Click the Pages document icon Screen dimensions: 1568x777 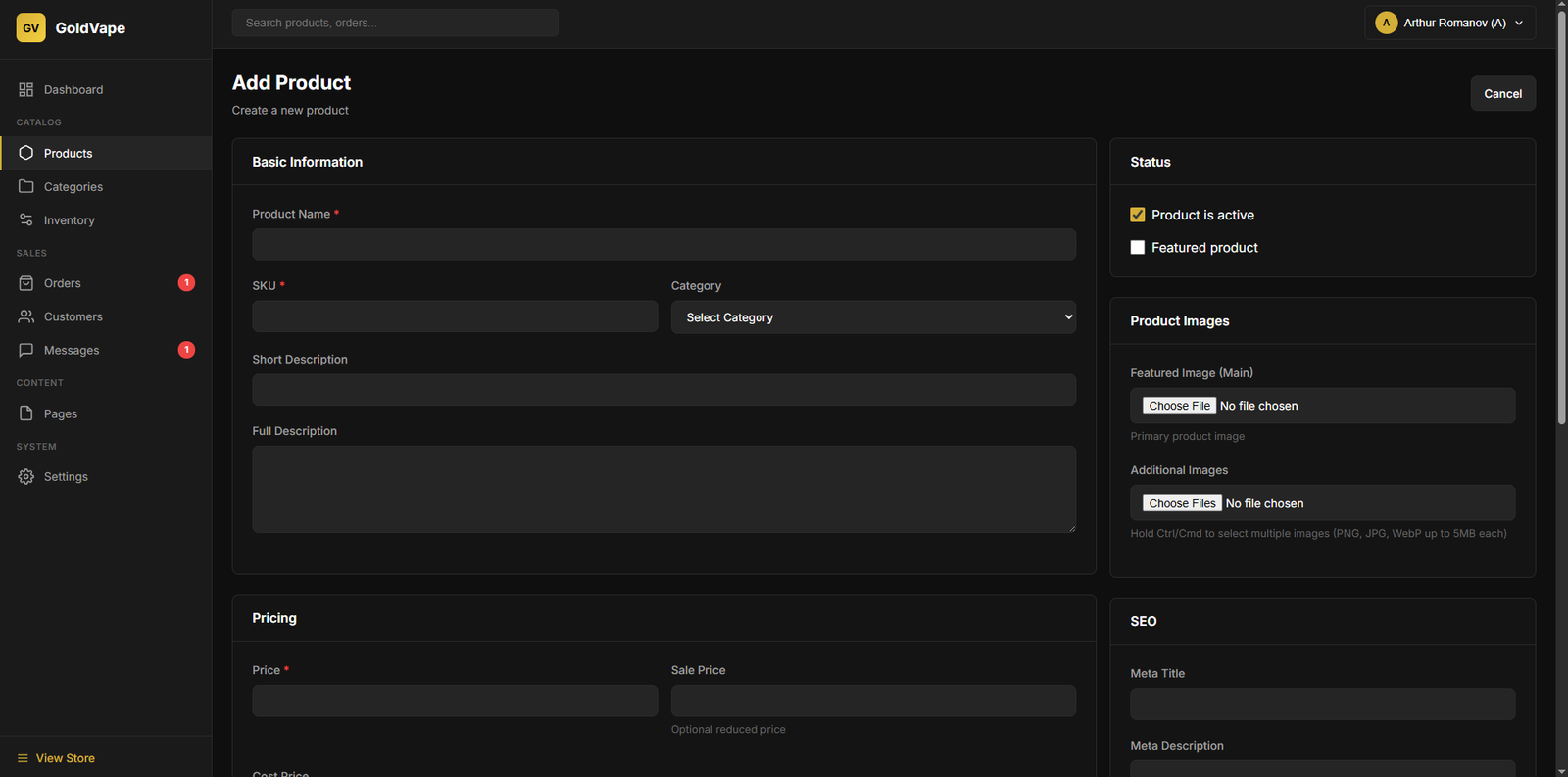(26, 413)
